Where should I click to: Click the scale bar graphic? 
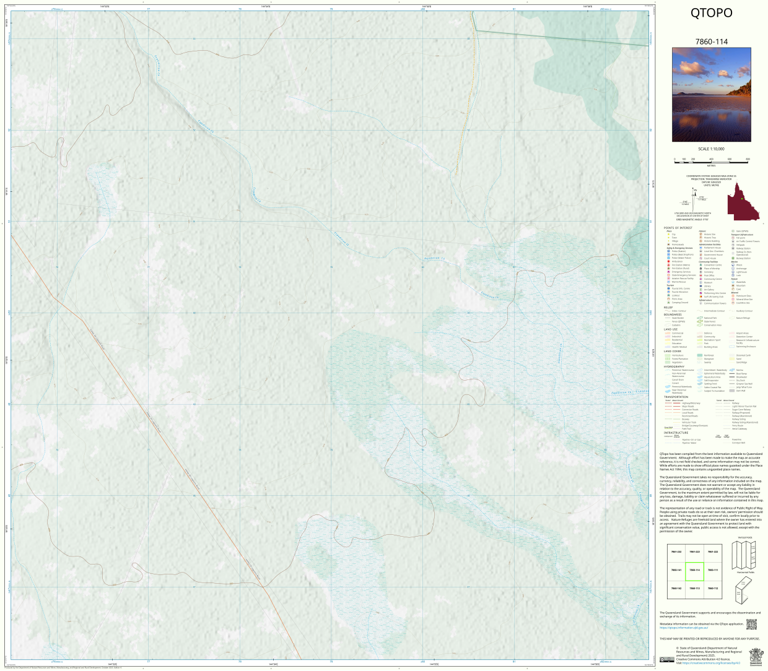point(711,160)
